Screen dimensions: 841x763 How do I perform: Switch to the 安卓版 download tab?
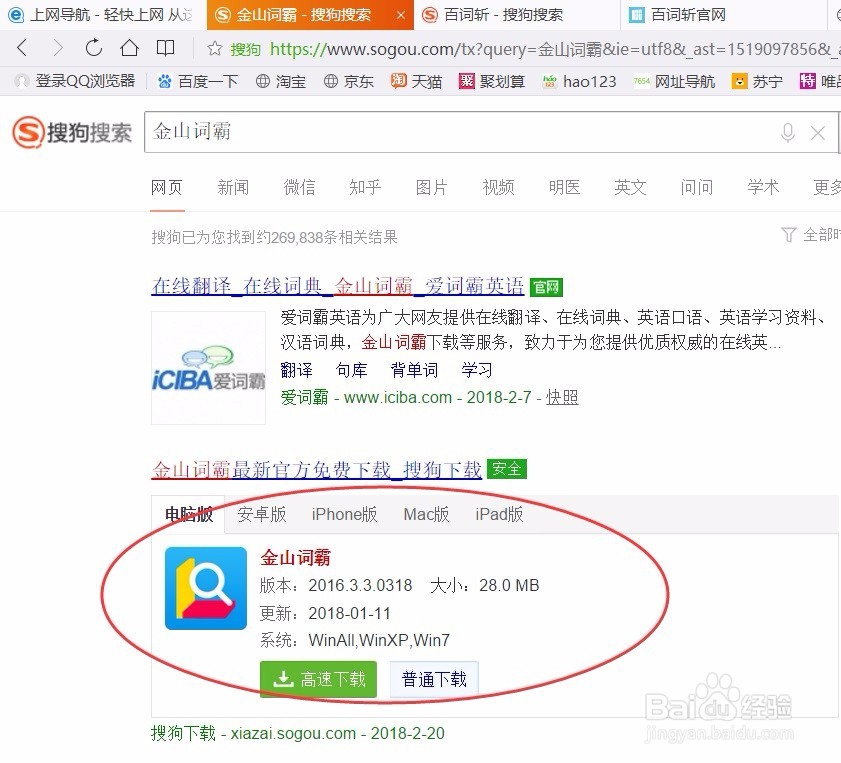point(262,514)
